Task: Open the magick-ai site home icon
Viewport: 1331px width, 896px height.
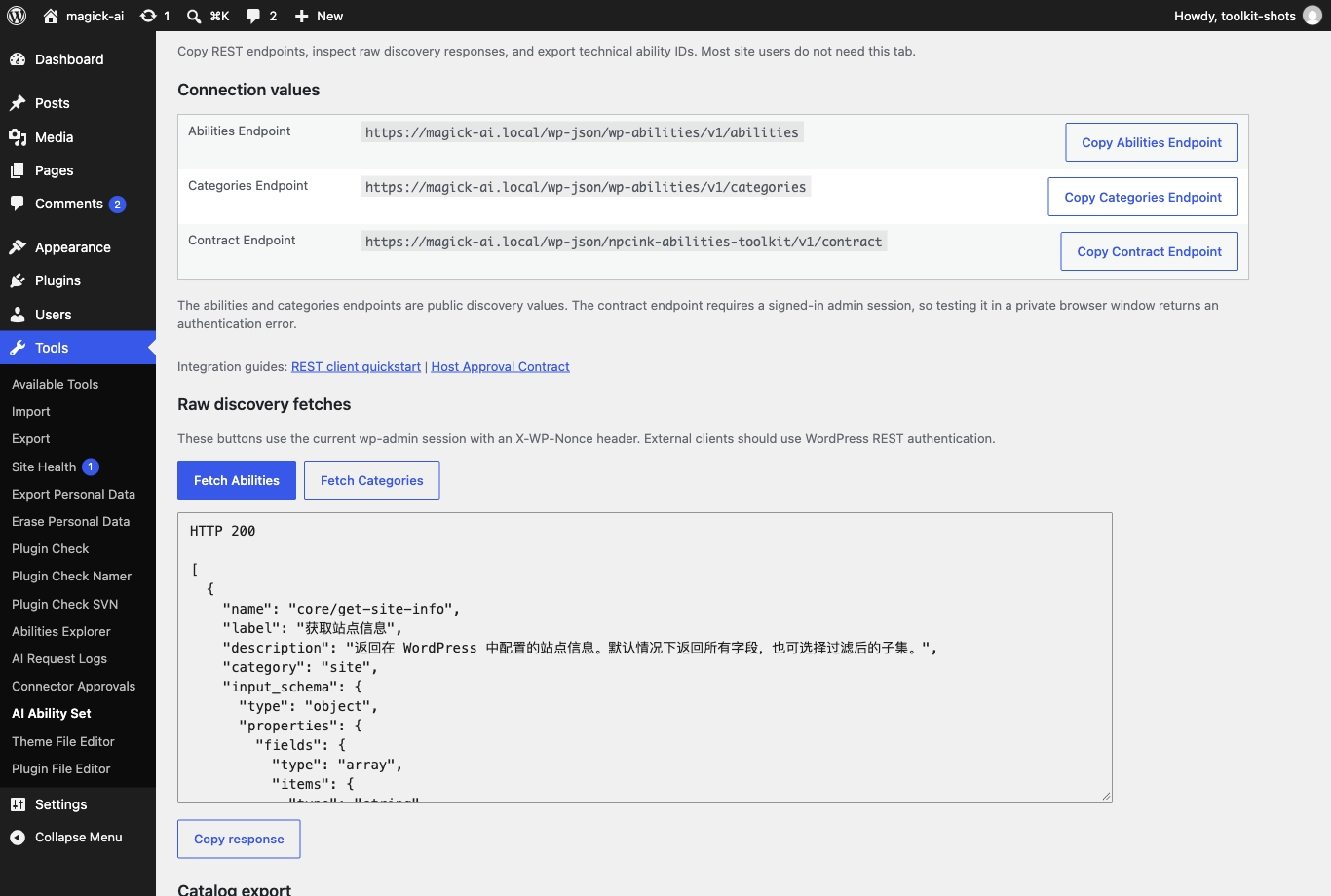Action: pyautogui.click(x=51, y=16)
